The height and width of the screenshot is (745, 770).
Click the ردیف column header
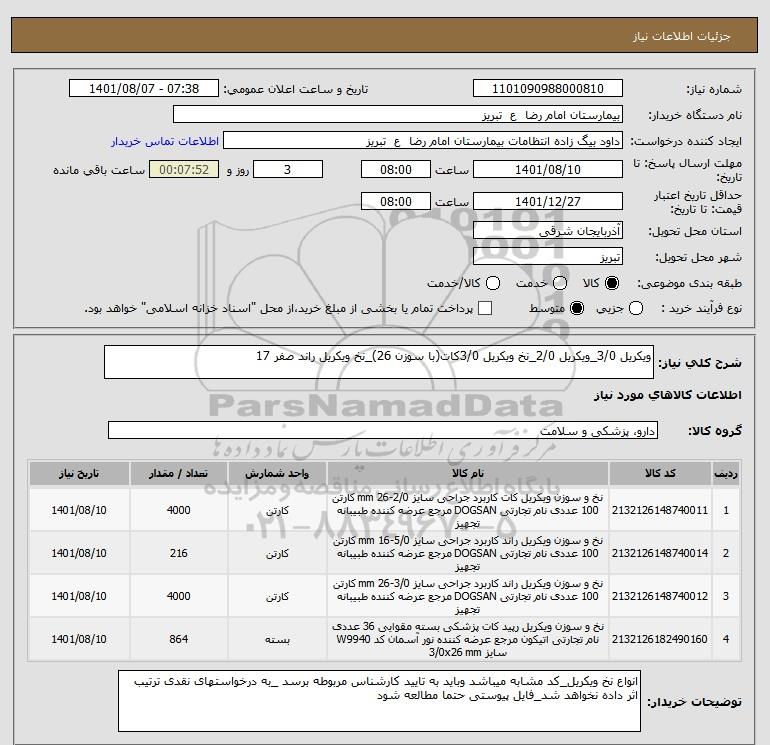(726, 473)
